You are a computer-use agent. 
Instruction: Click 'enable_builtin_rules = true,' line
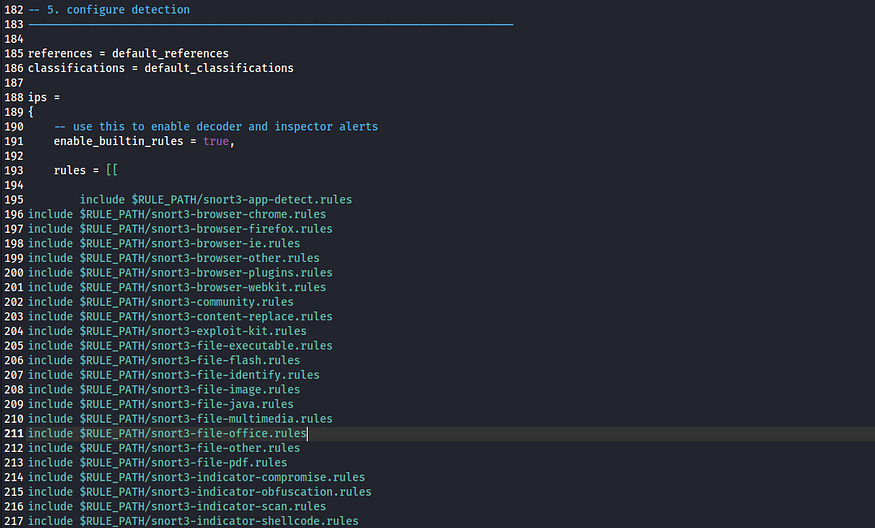point(144,141)
